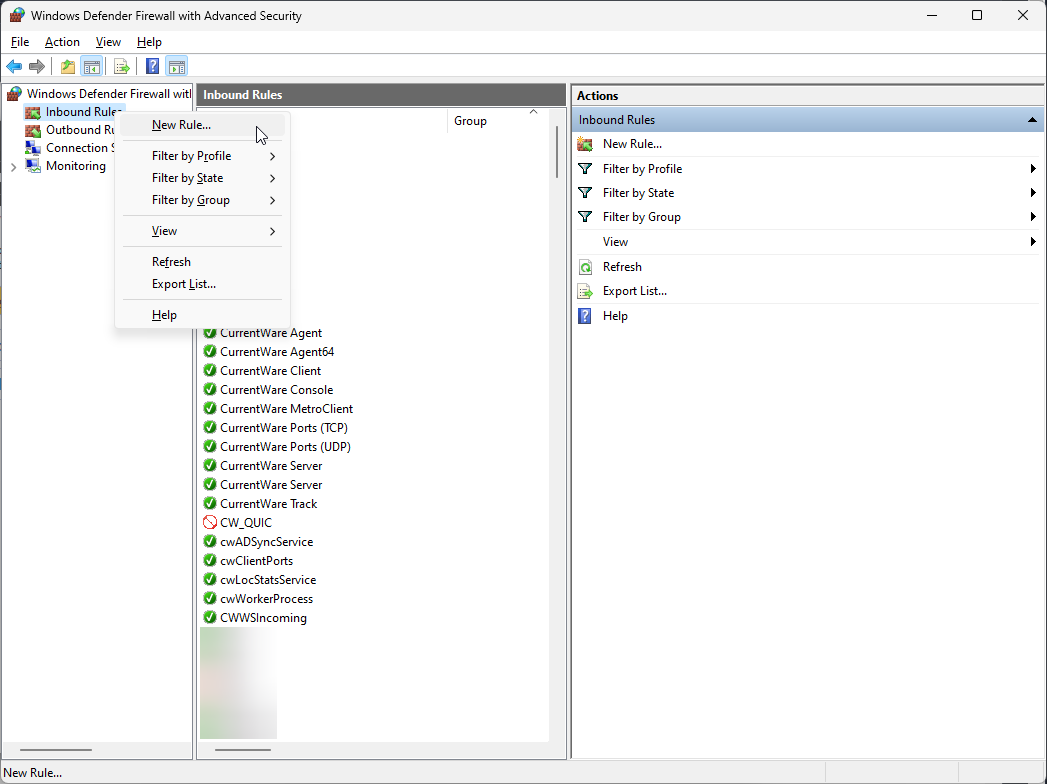Open Filter by State submenu in context menu
The width and height of the screenshot is (1047, 784).
pos(203,178)
